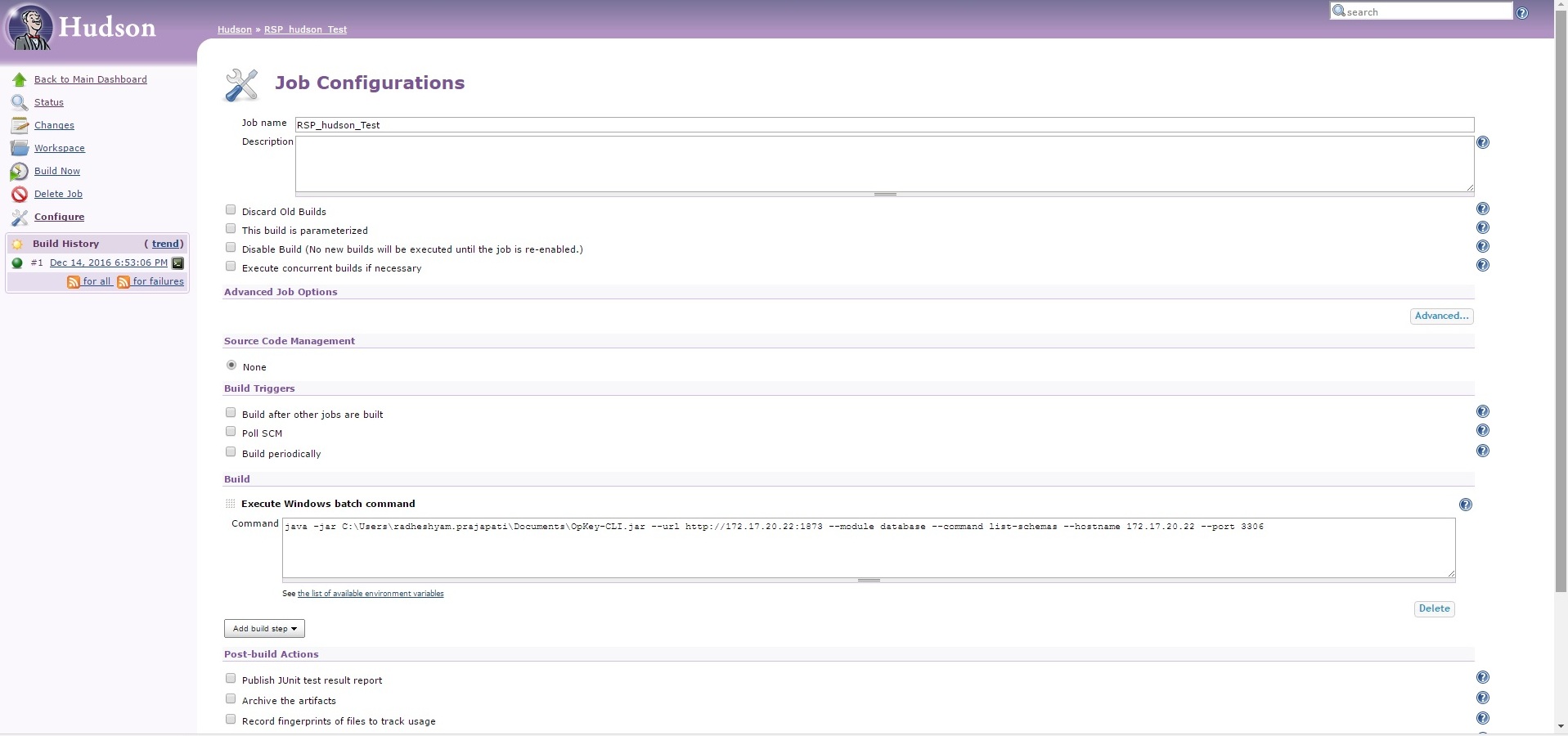Viewport: 1568px width, 736px height.
Task: Open help for Disable Build
Action: coord(1483,246)
